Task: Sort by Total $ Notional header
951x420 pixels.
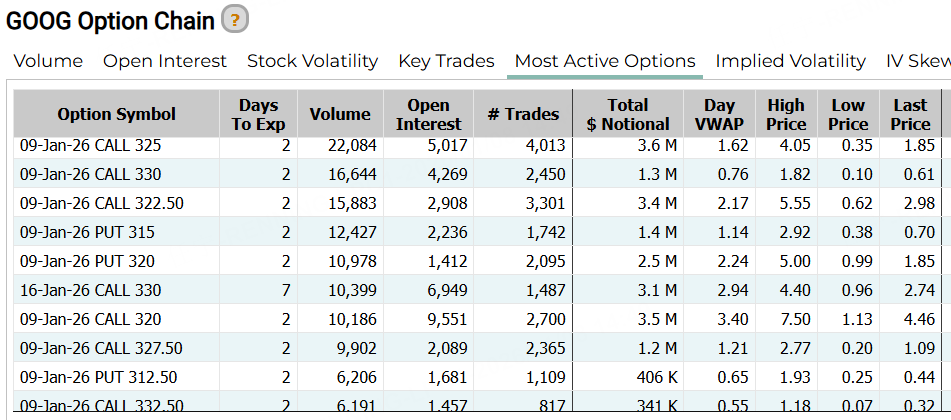Action: (x=628, y=114)
